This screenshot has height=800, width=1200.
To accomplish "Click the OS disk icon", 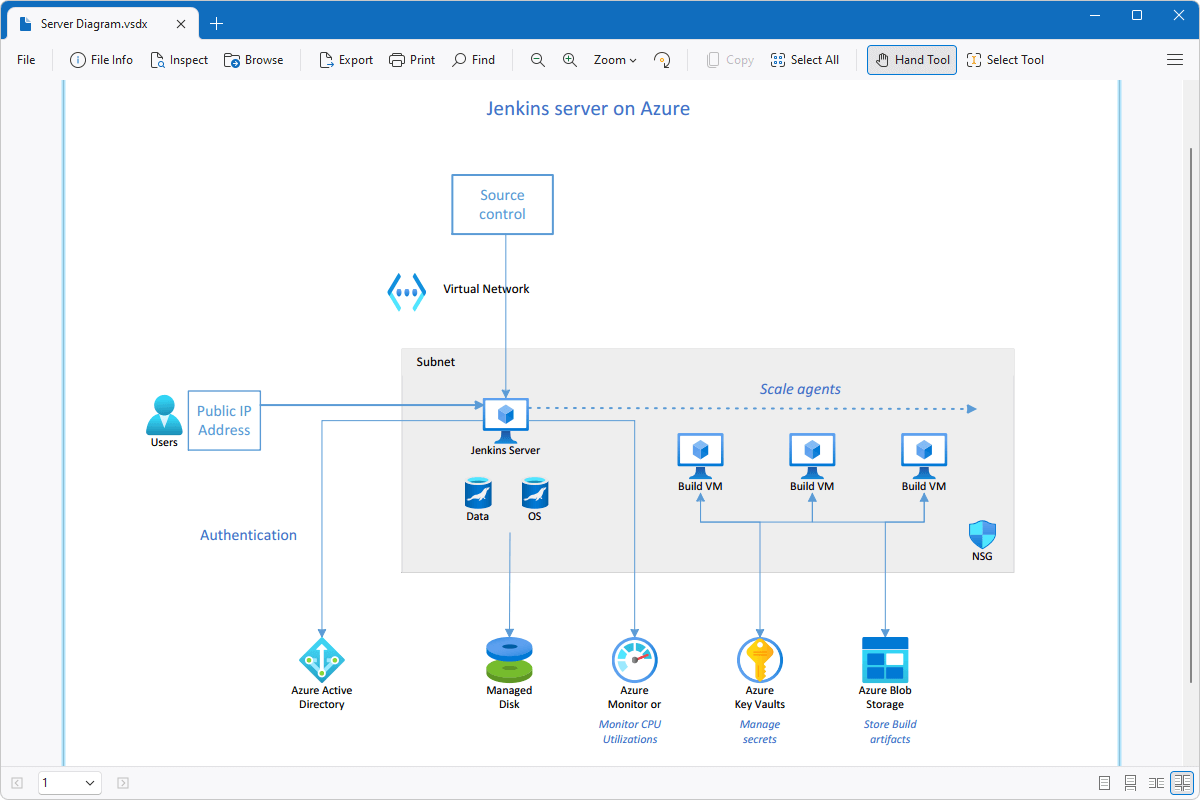I will click(x=535, y=492).
